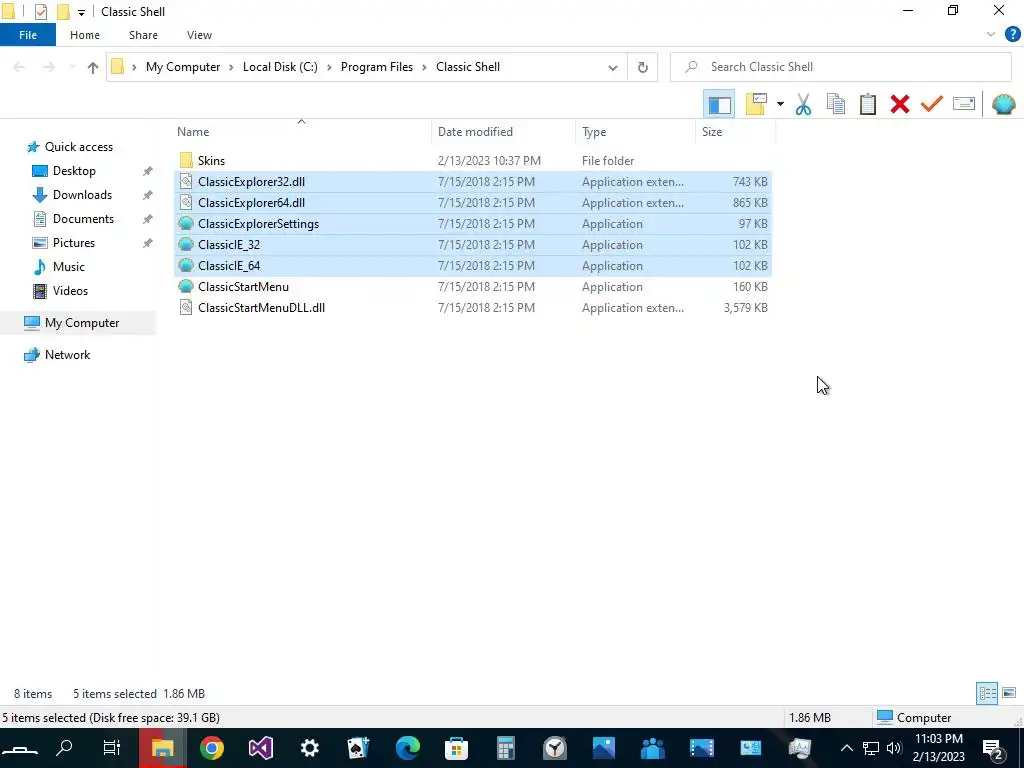Open Pictures in the navigation pane
Screen dimensions: 1024x768
coord(74,243)
